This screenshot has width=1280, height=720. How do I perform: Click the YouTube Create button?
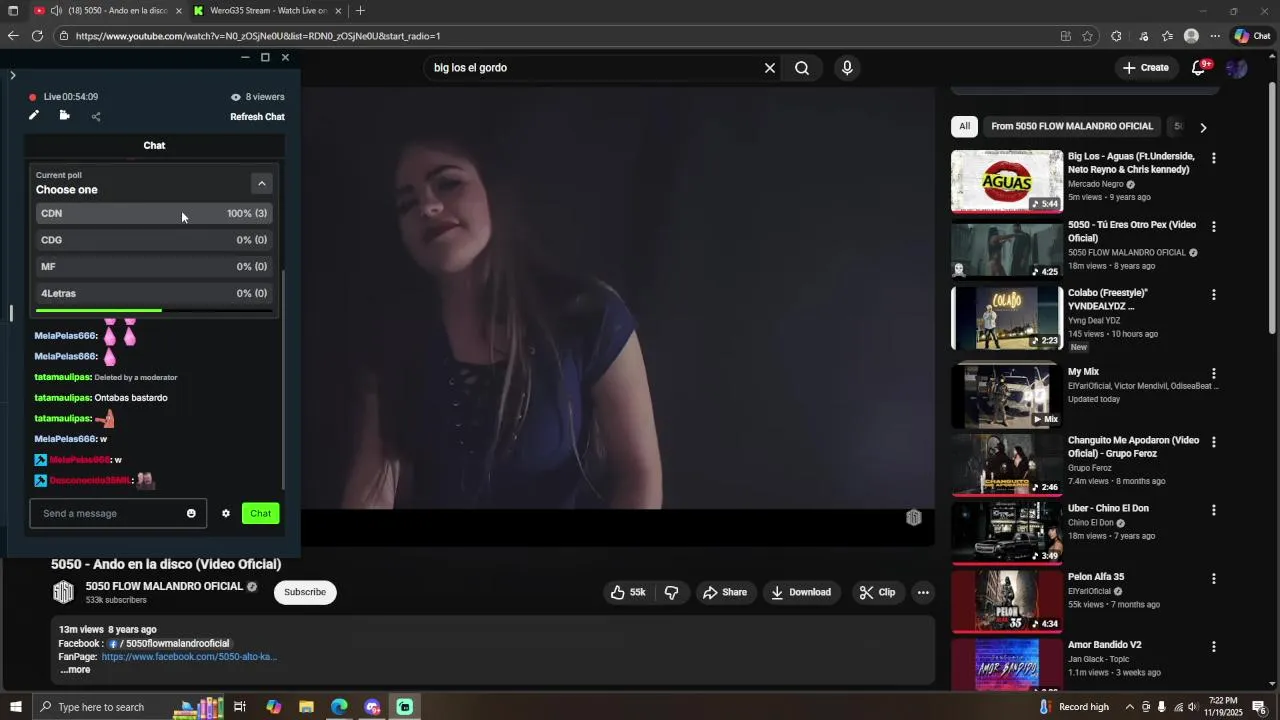coord(1145,68)
